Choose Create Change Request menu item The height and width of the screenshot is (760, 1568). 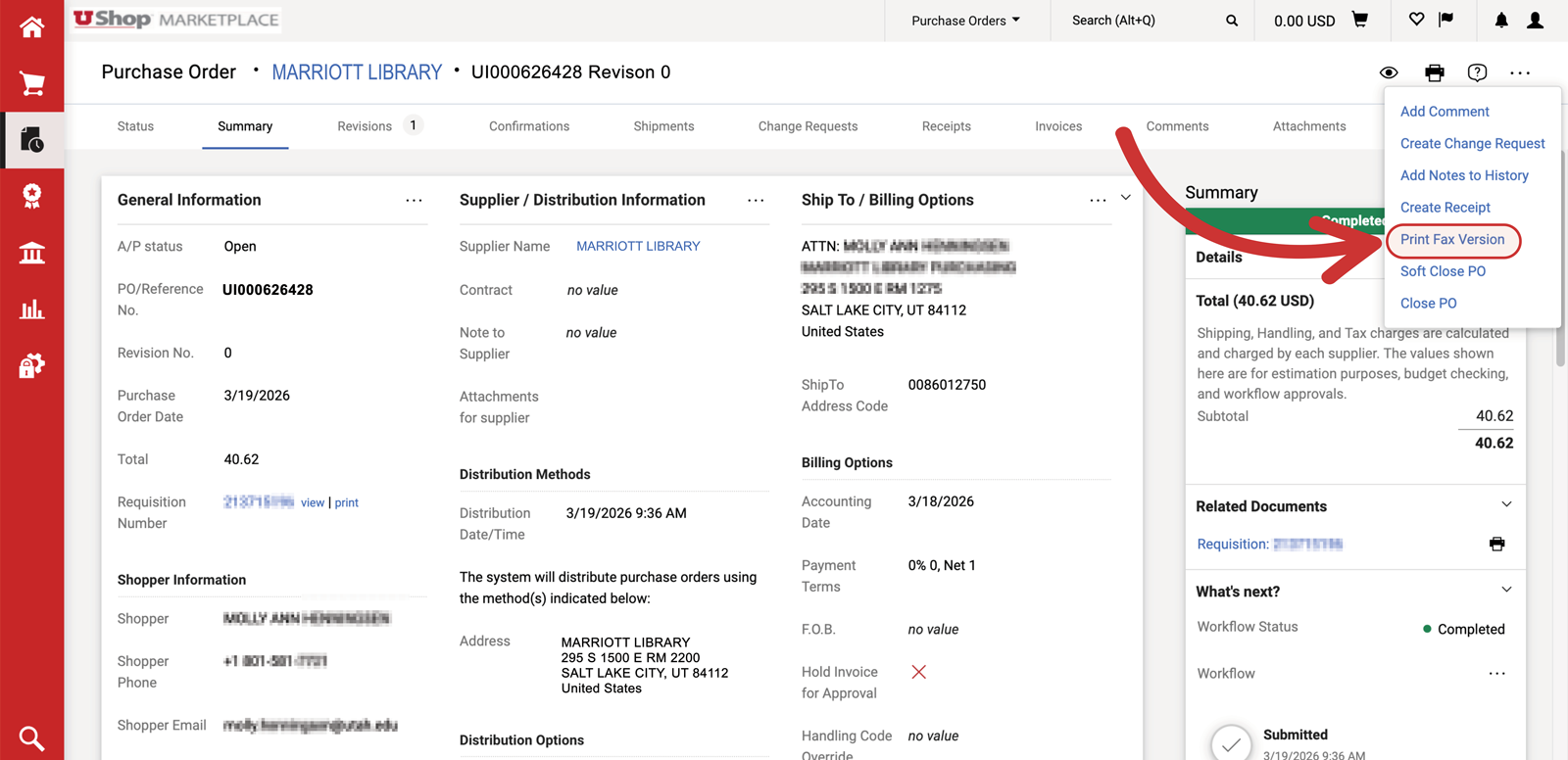point(1472,144)
